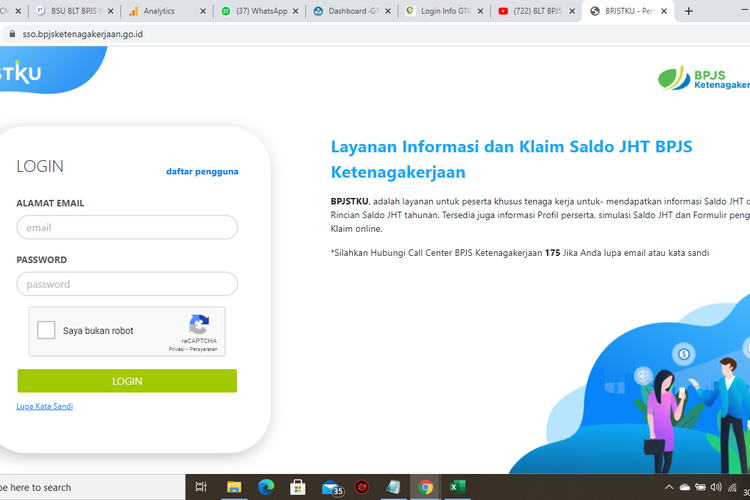Screen dimensions: 750x500
Task: Open the daftar pengguna link
Action: click(x=202, y=171)
